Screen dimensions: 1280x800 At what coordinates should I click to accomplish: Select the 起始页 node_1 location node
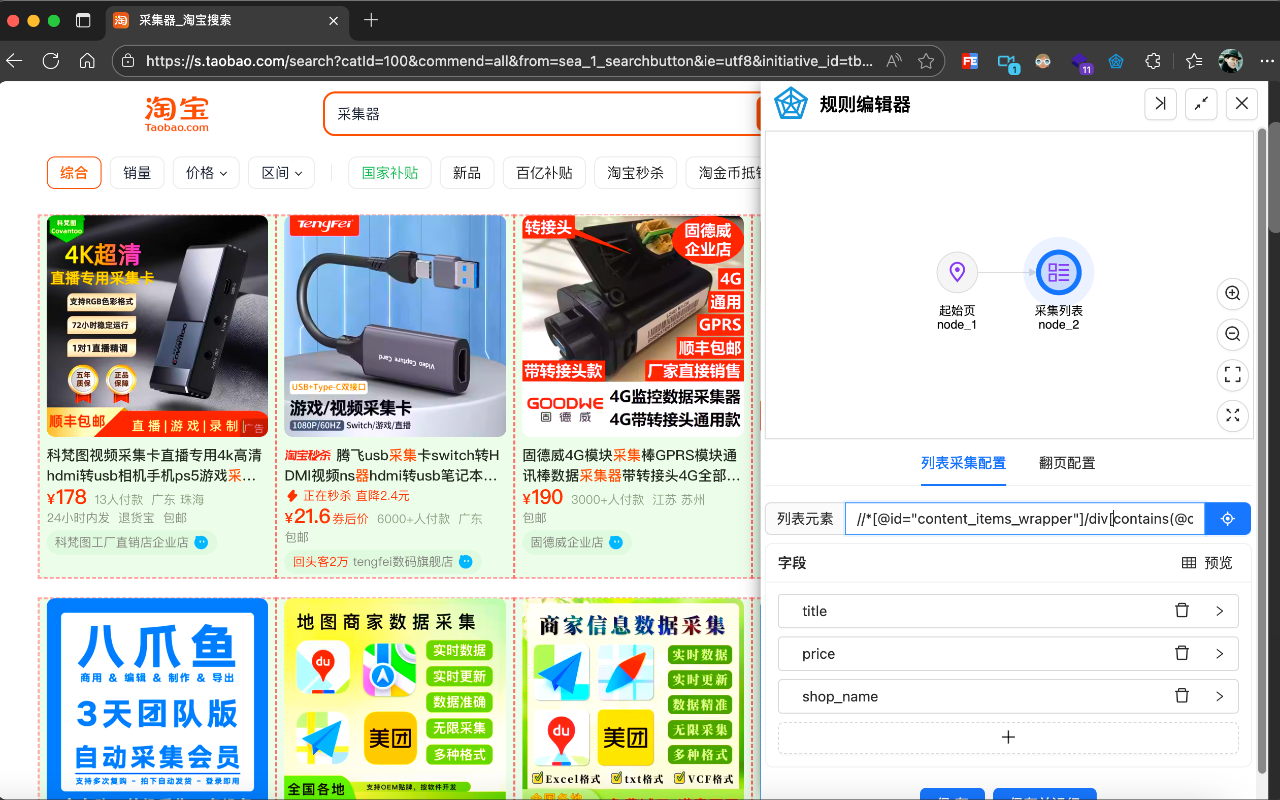point(957,272)
